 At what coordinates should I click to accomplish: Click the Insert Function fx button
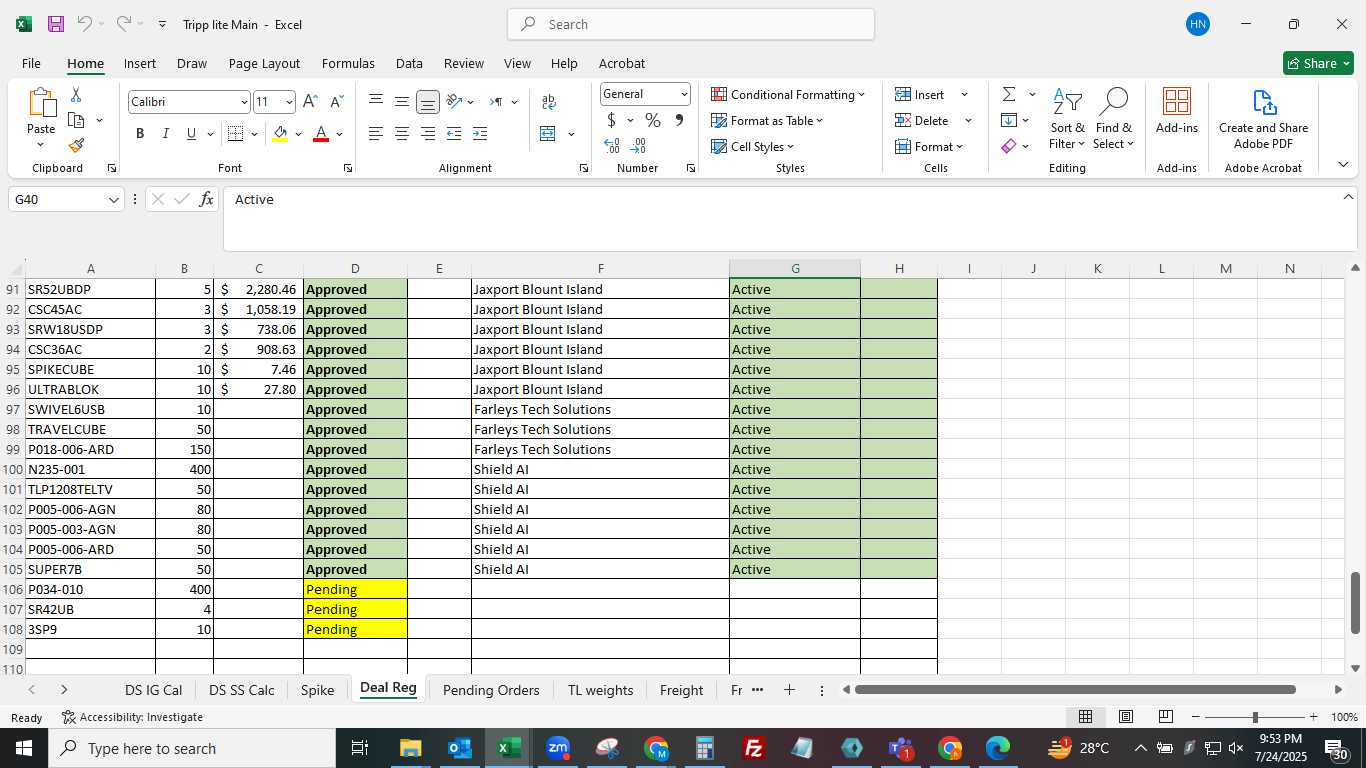(207, 199)
